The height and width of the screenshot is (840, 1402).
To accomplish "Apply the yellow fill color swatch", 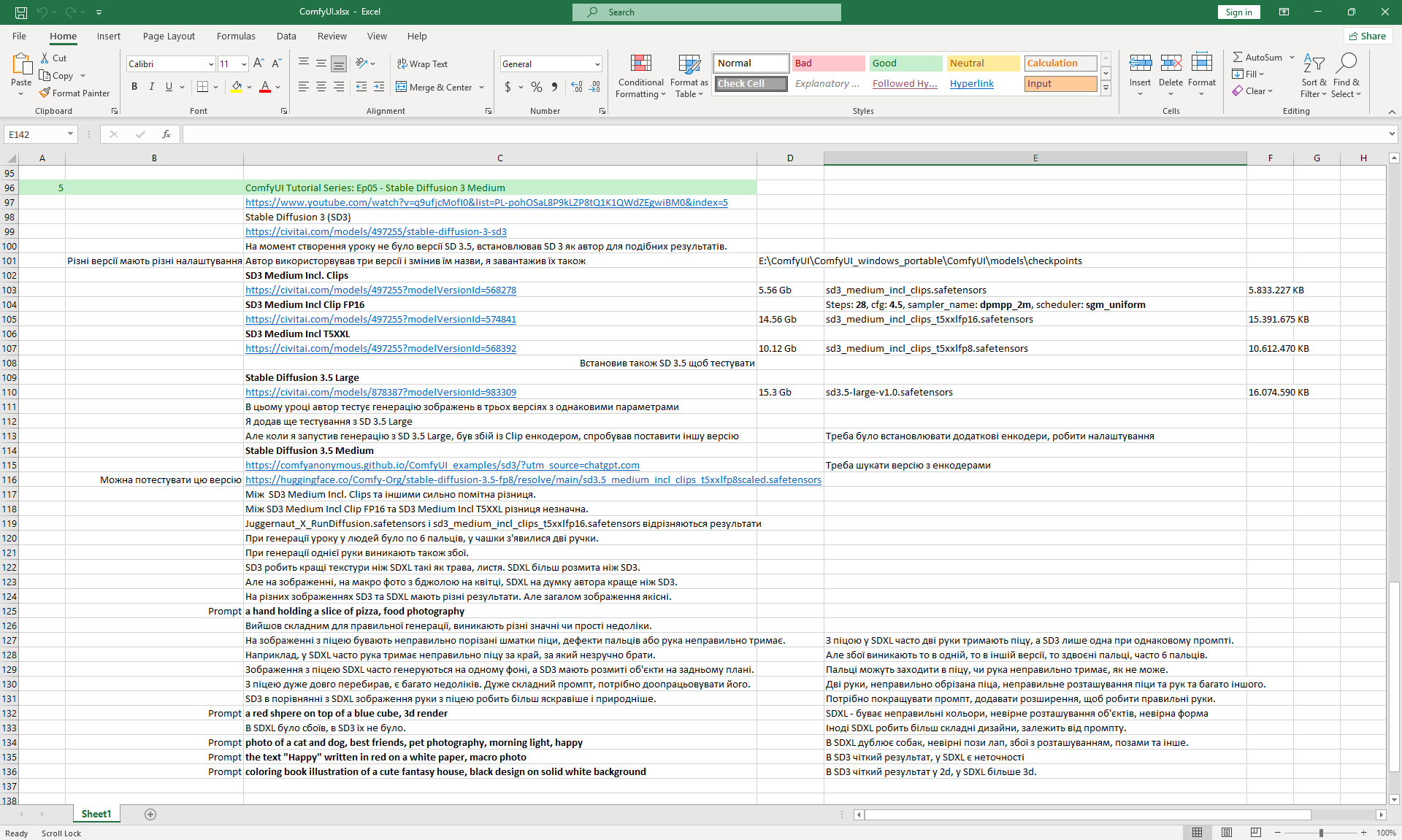I will click(237, 87).
